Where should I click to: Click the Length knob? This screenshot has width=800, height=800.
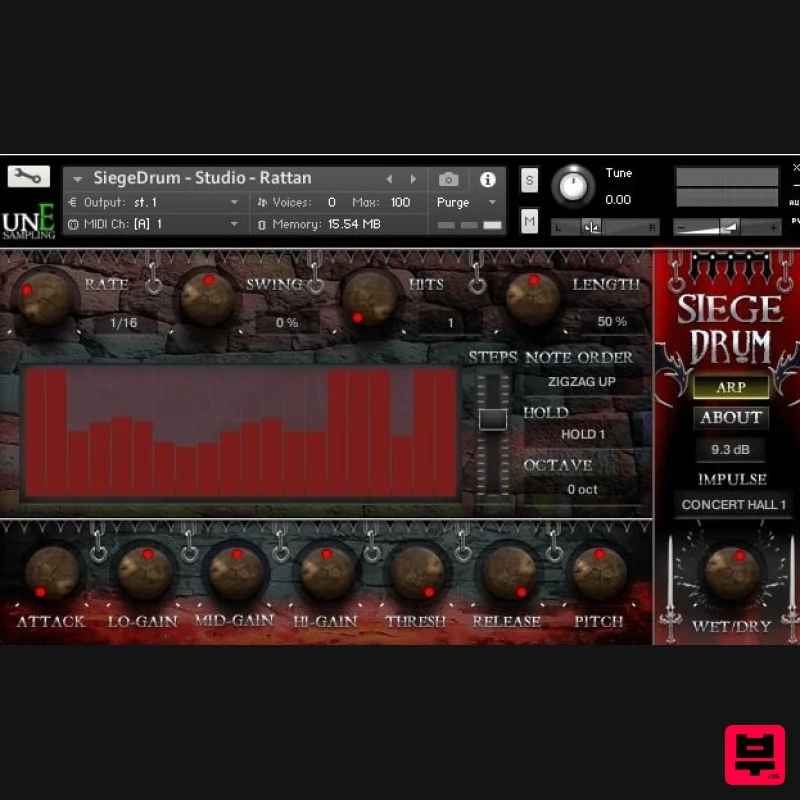pos(533,299)
